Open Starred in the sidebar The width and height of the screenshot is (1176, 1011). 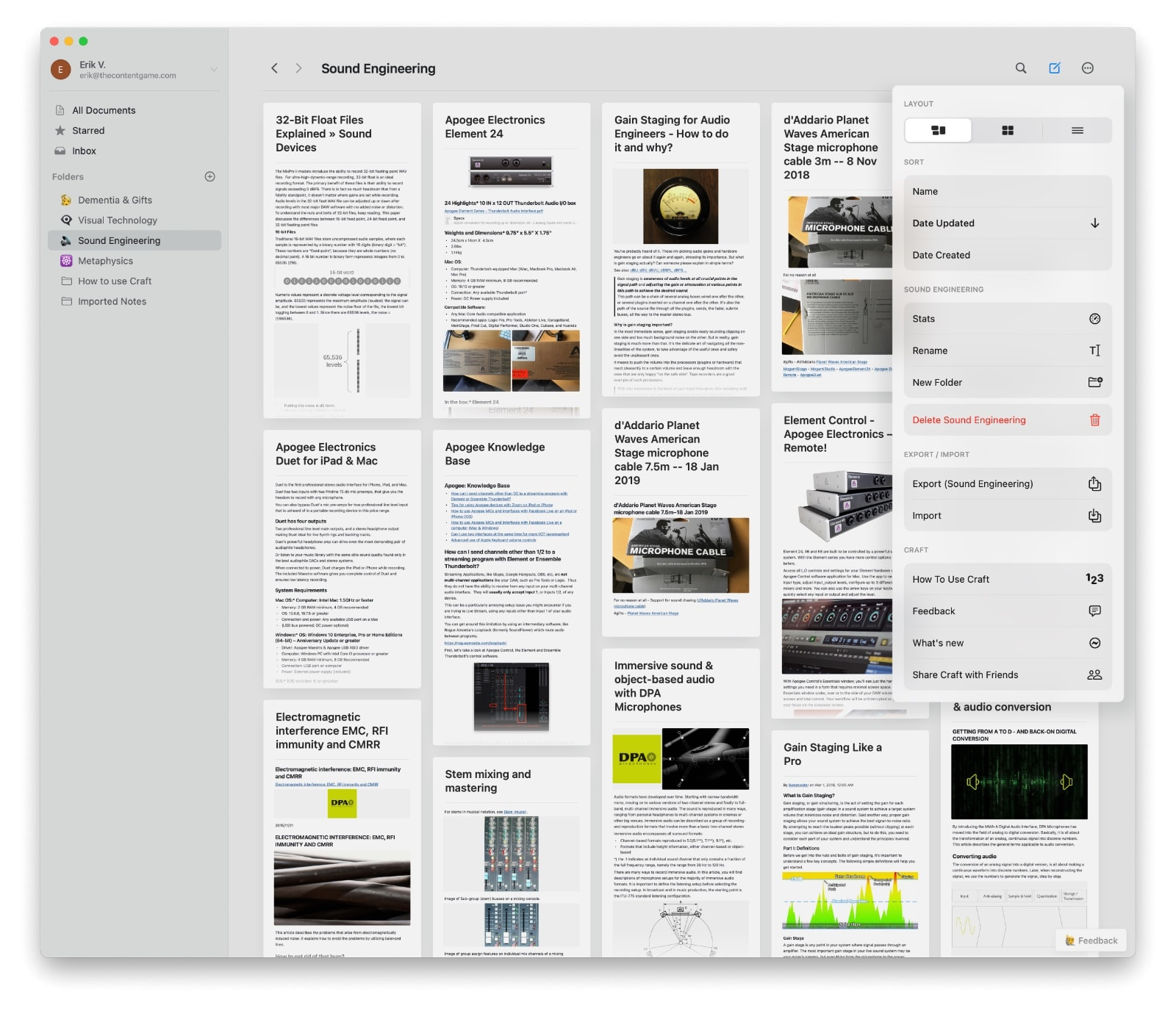click(88, 131)
